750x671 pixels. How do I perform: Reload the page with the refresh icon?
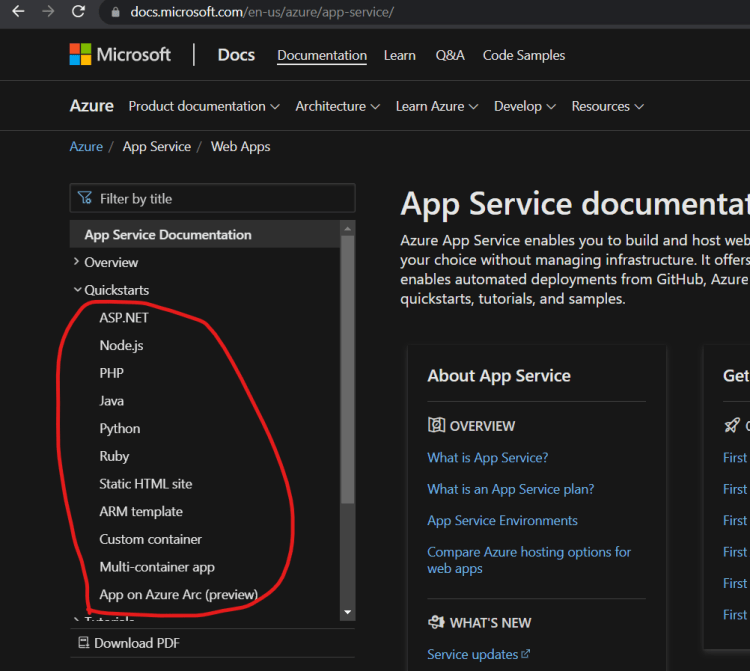78,11
